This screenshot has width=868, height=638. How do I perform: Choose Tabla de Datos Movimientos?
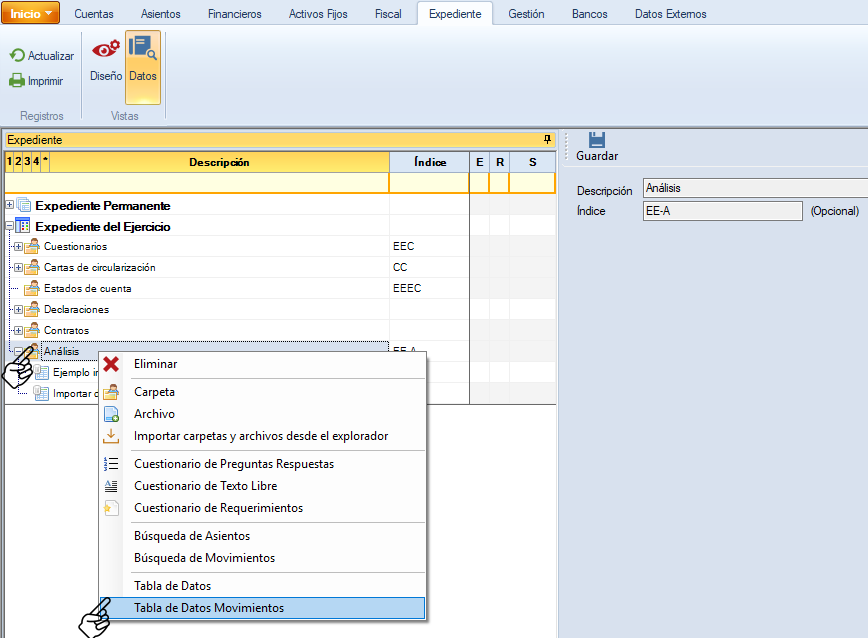208,608
